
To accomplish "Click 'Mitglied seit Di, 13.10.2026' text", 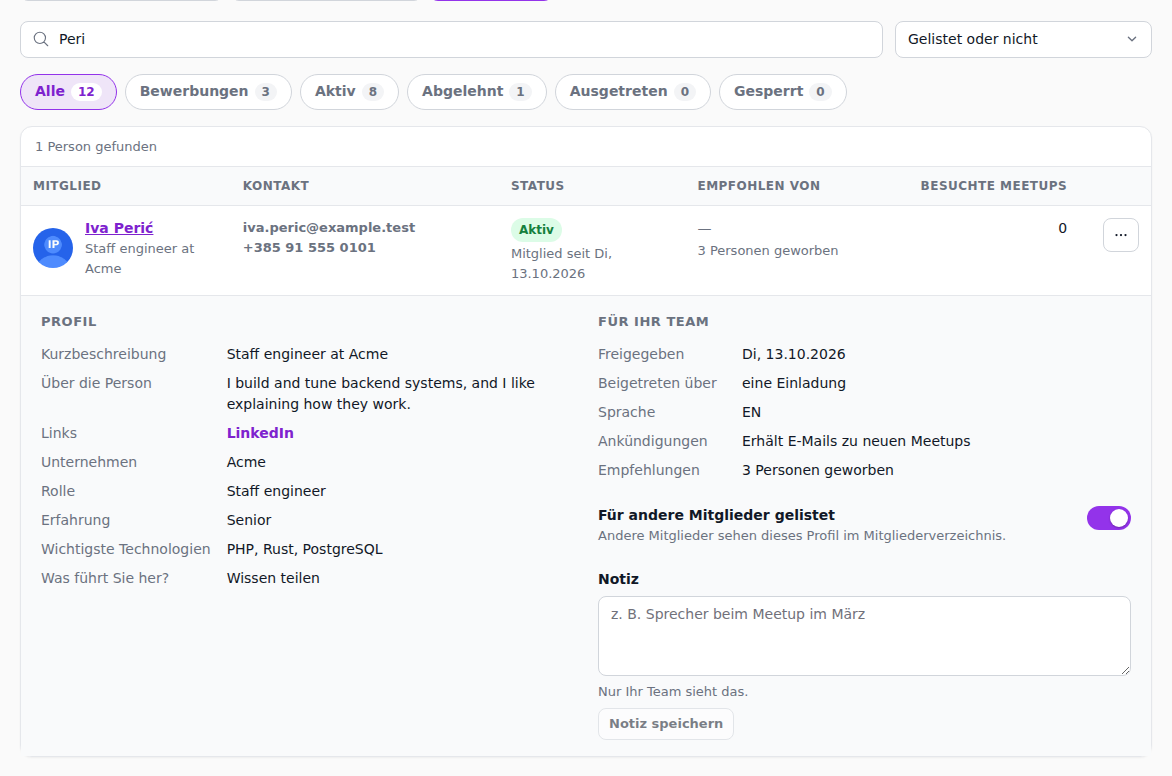I will point(561,263).
